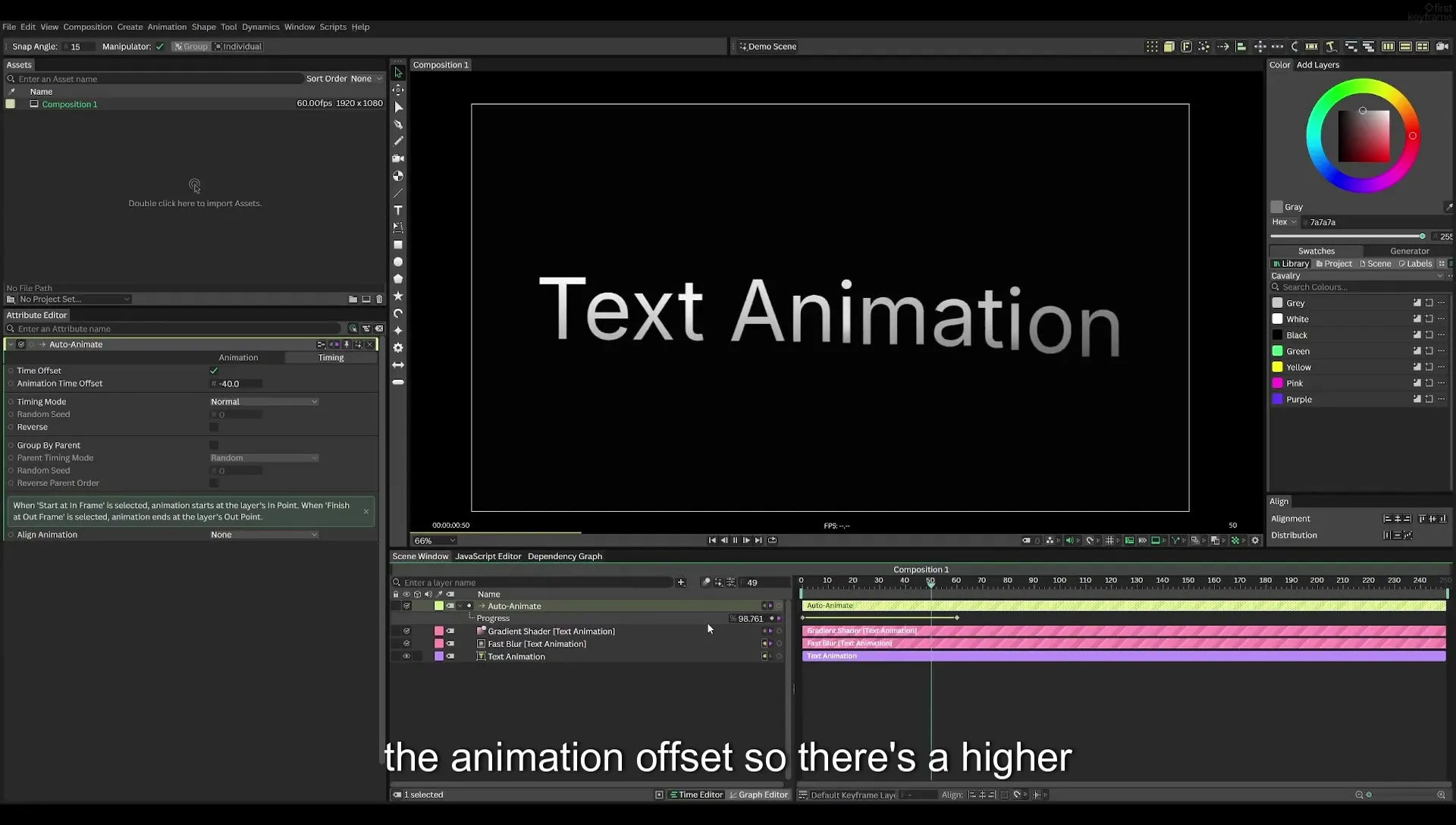Viewport: 1456px width, 825px height.
Task: Select the Individual manipulator mode
Action: point(238,47)
